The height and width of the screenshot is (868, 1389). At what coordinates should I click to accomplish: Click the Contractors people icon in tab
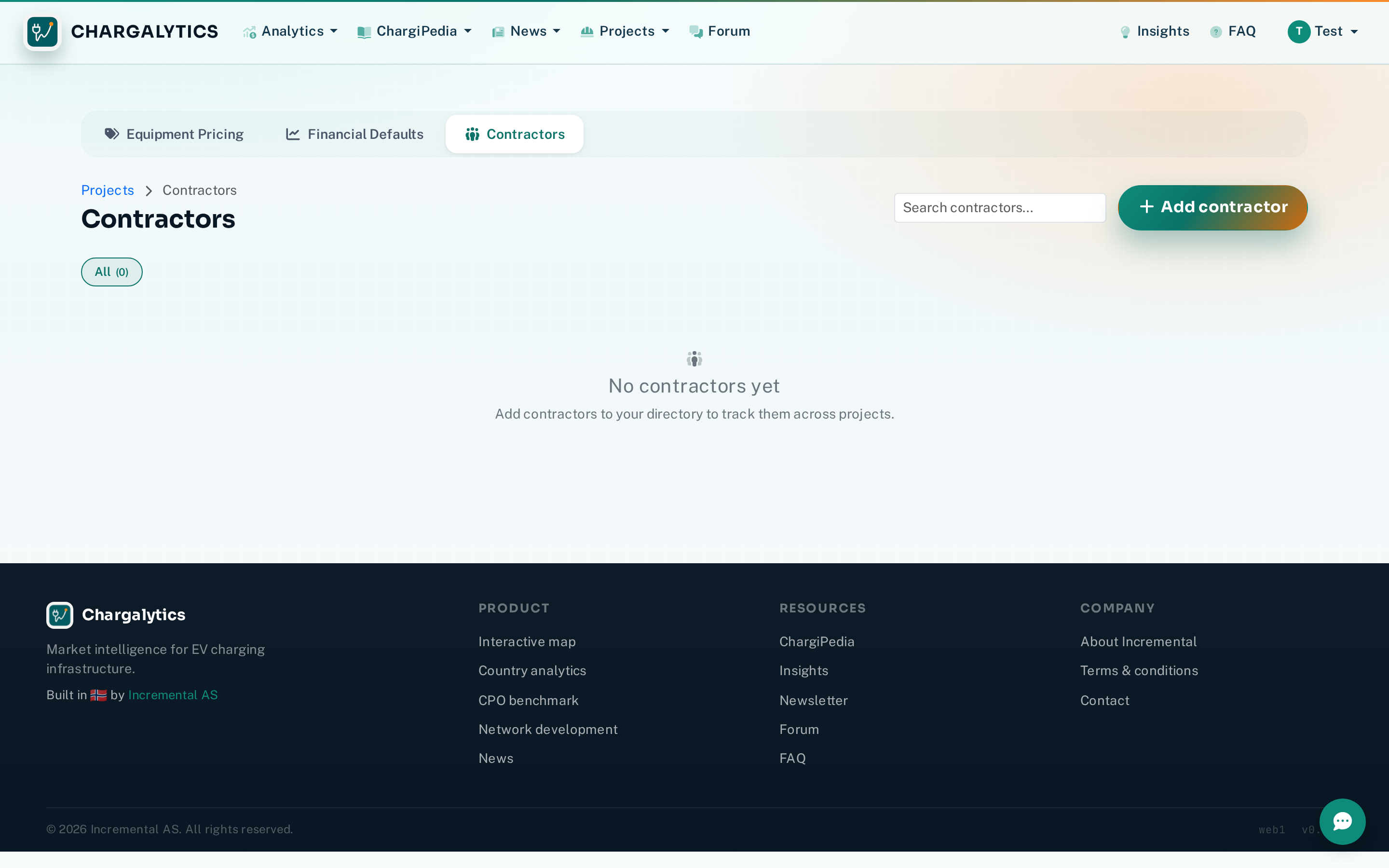472,134
